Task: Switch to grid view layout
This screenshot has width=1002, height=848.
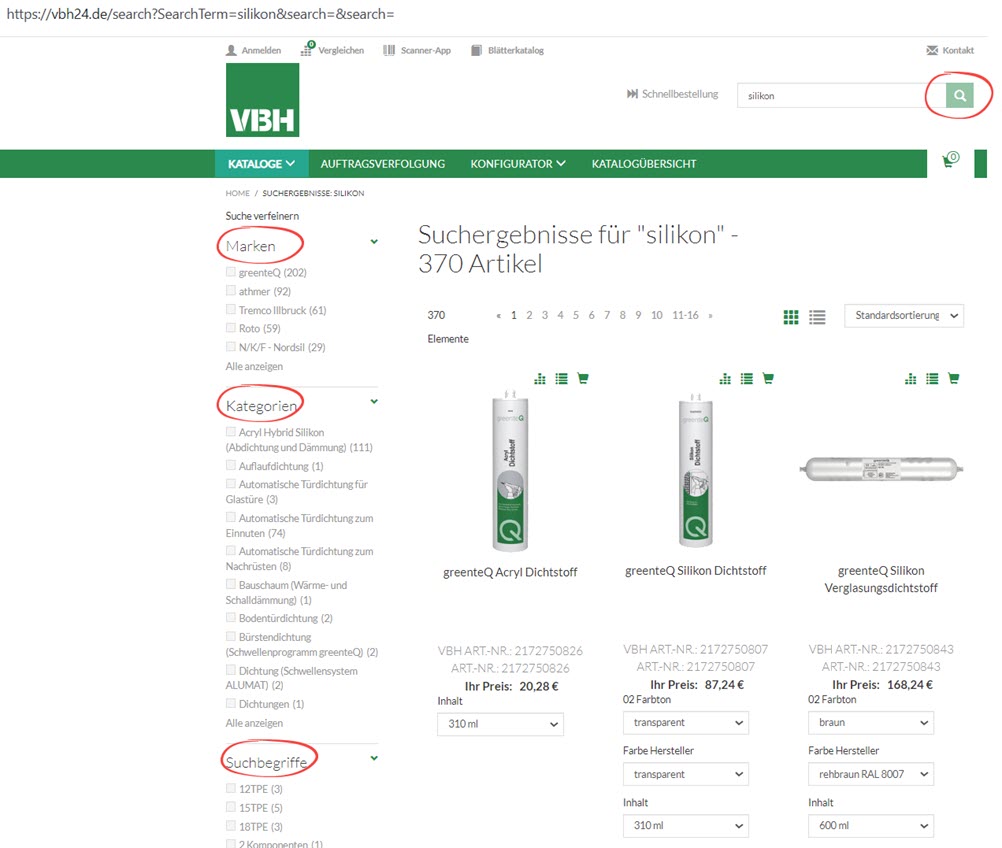Action: tap(790, 316)
